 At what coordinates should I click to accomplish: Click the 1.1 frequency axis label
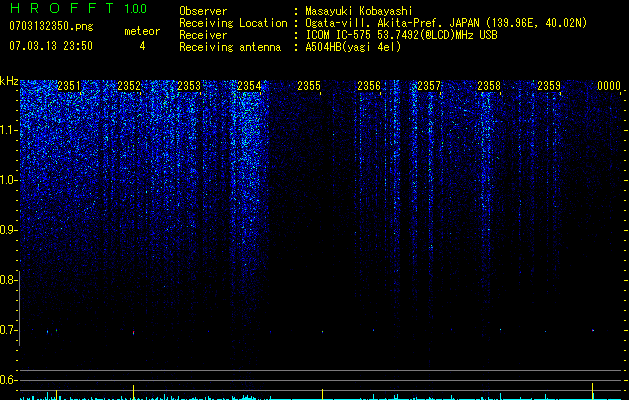(8, 130)
